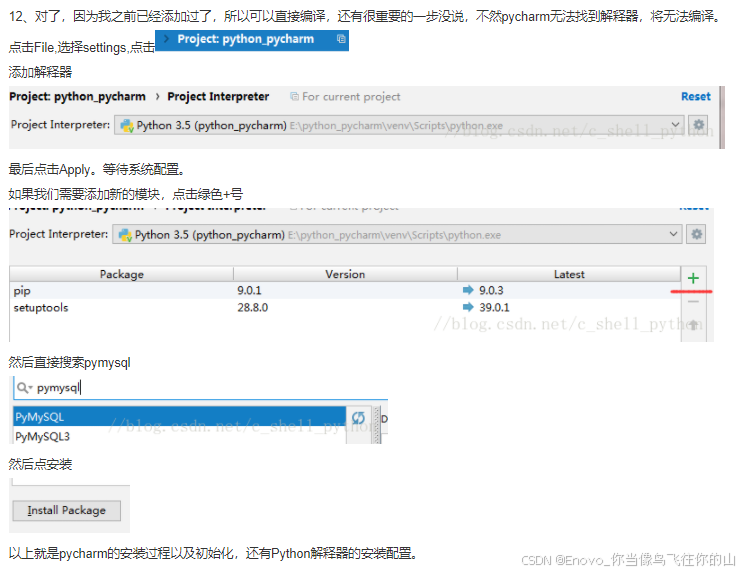Sort by the Package column header
The image size is (747, 573).
(x=121, y=274)
